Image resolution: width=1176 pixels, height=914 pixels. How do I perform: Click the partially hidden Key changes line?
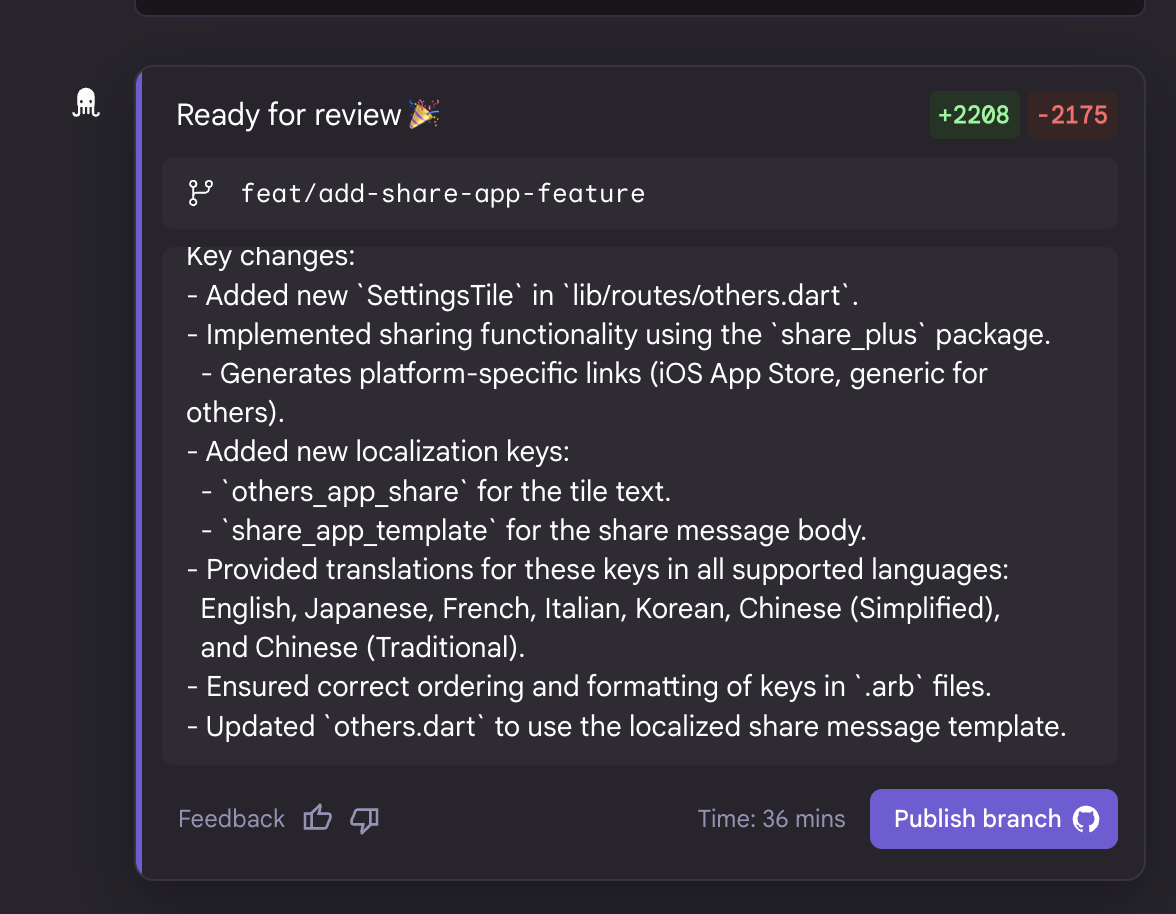271,257
